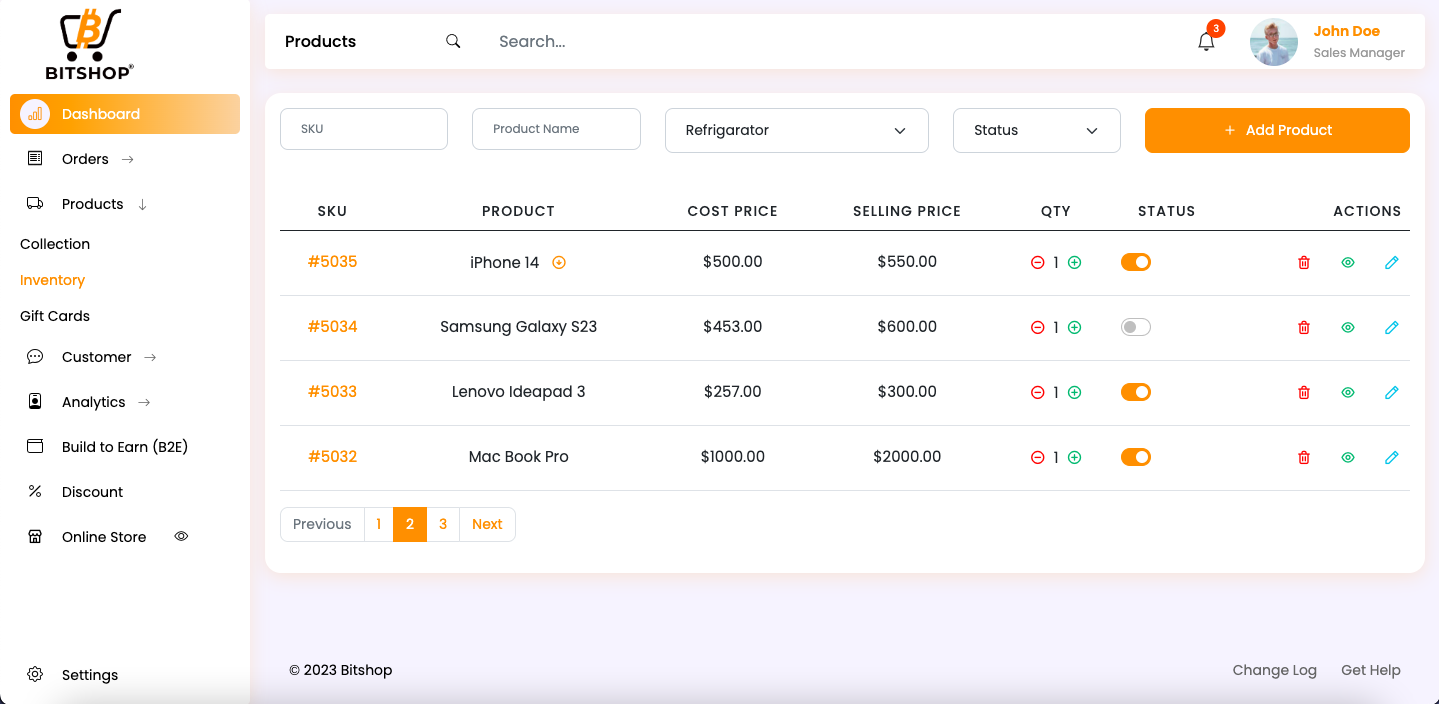Increase quantity for Mac Book Pro
This screenshot has height=704, width=1439.
[x=1075, y=458]
